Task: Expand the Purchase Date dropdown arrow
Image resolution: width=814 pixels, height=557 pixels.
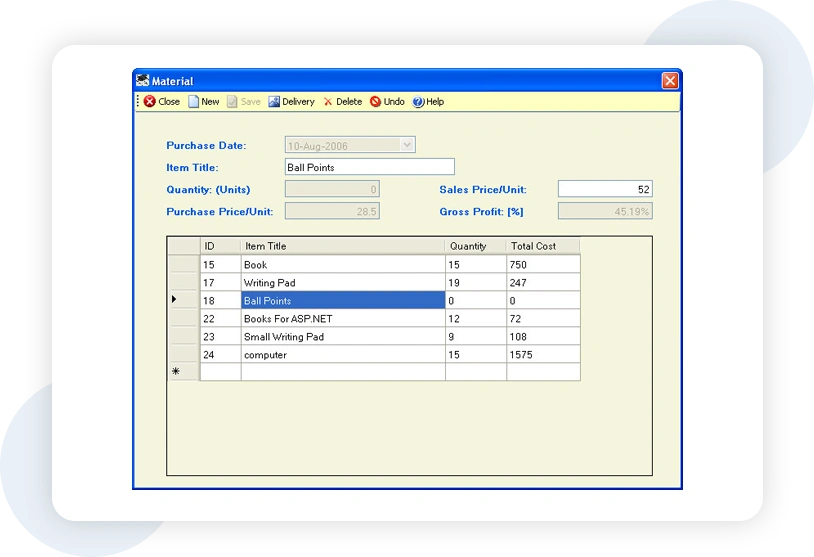Action: [x=407, y=145]
